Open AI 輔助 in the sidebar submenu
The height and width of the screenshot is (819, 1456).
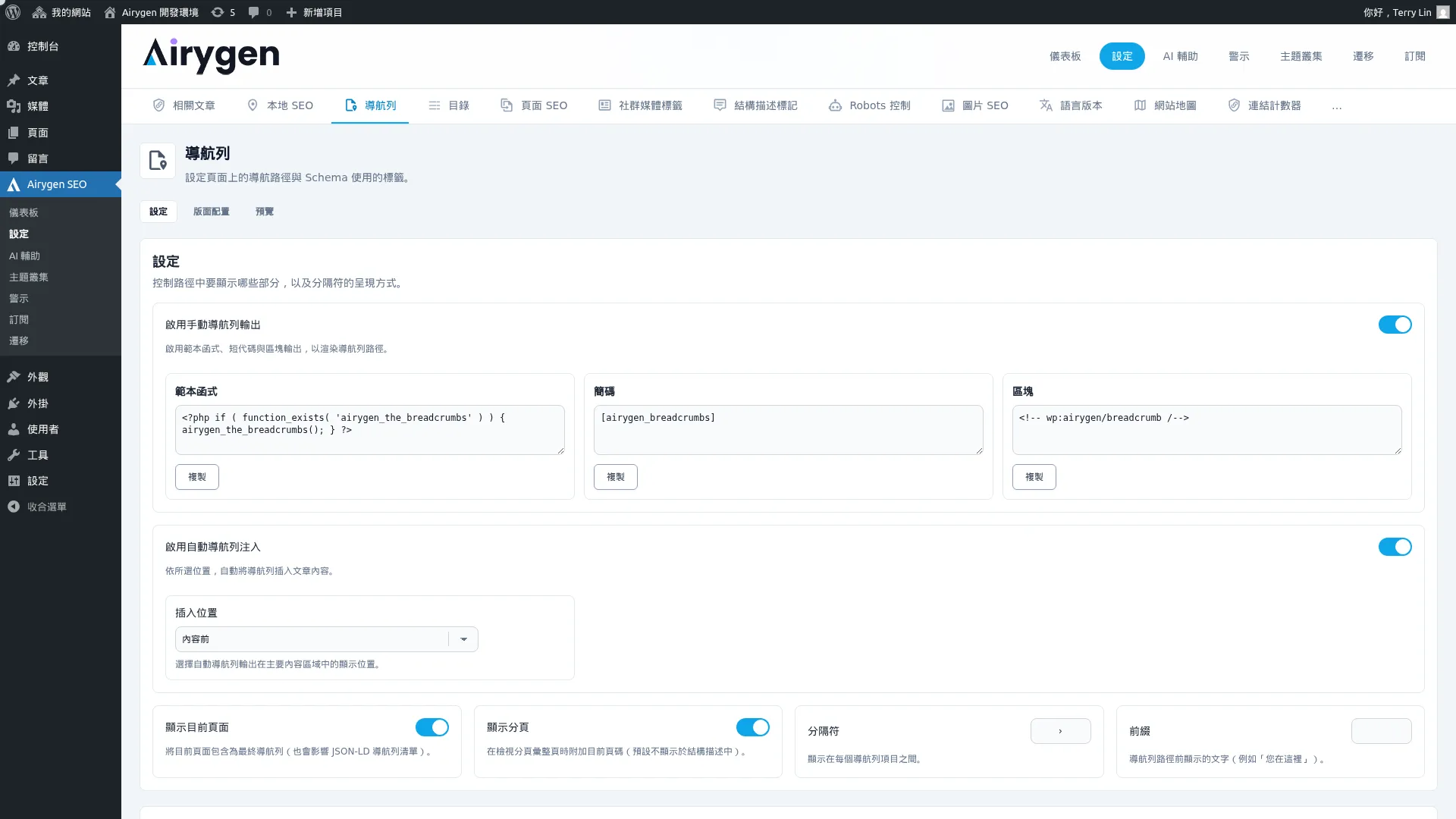24,256
